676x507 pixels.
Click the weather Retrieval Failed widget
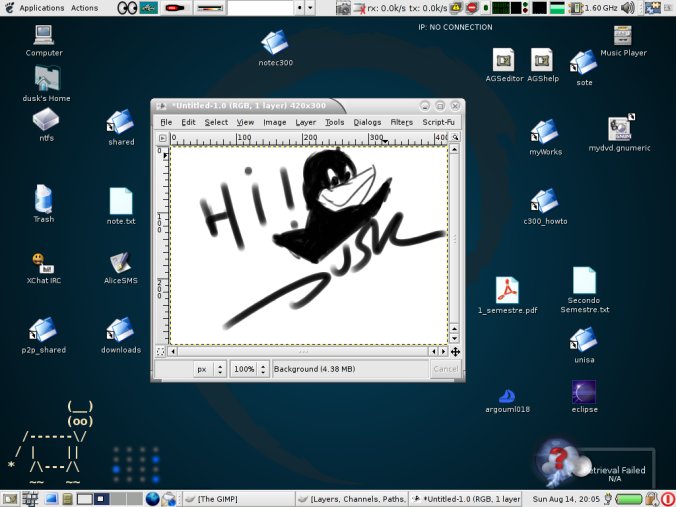click(x=597, y=464)
